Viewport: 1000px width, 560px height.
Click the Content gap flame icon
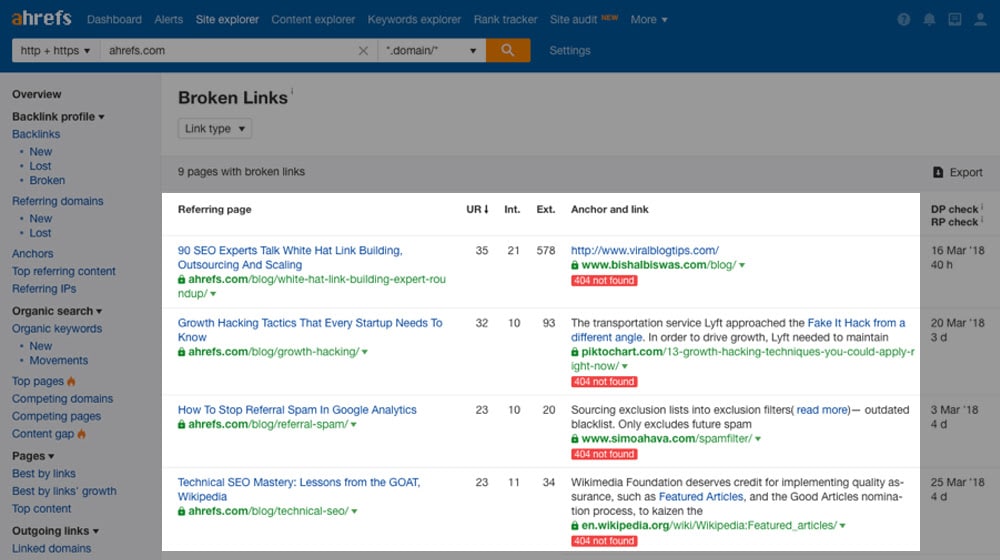[81, 434]
